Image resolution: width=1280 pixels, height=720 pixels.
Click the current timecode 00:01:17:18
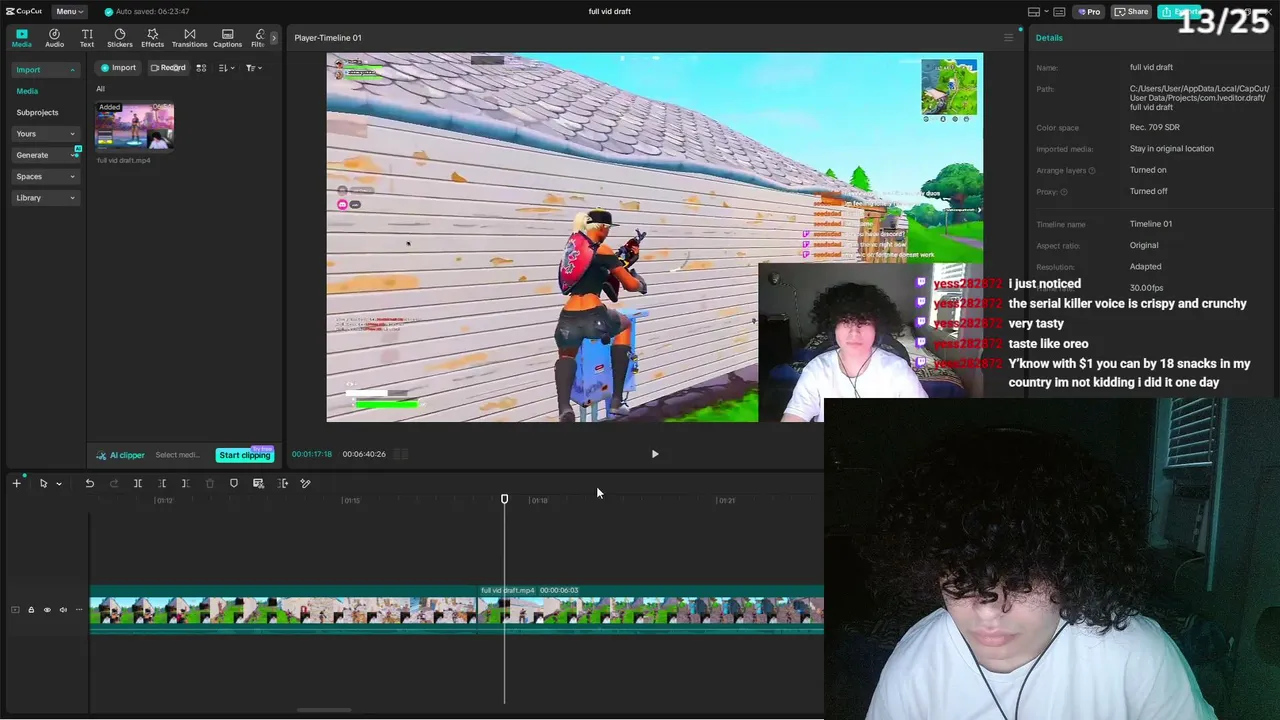312,455
